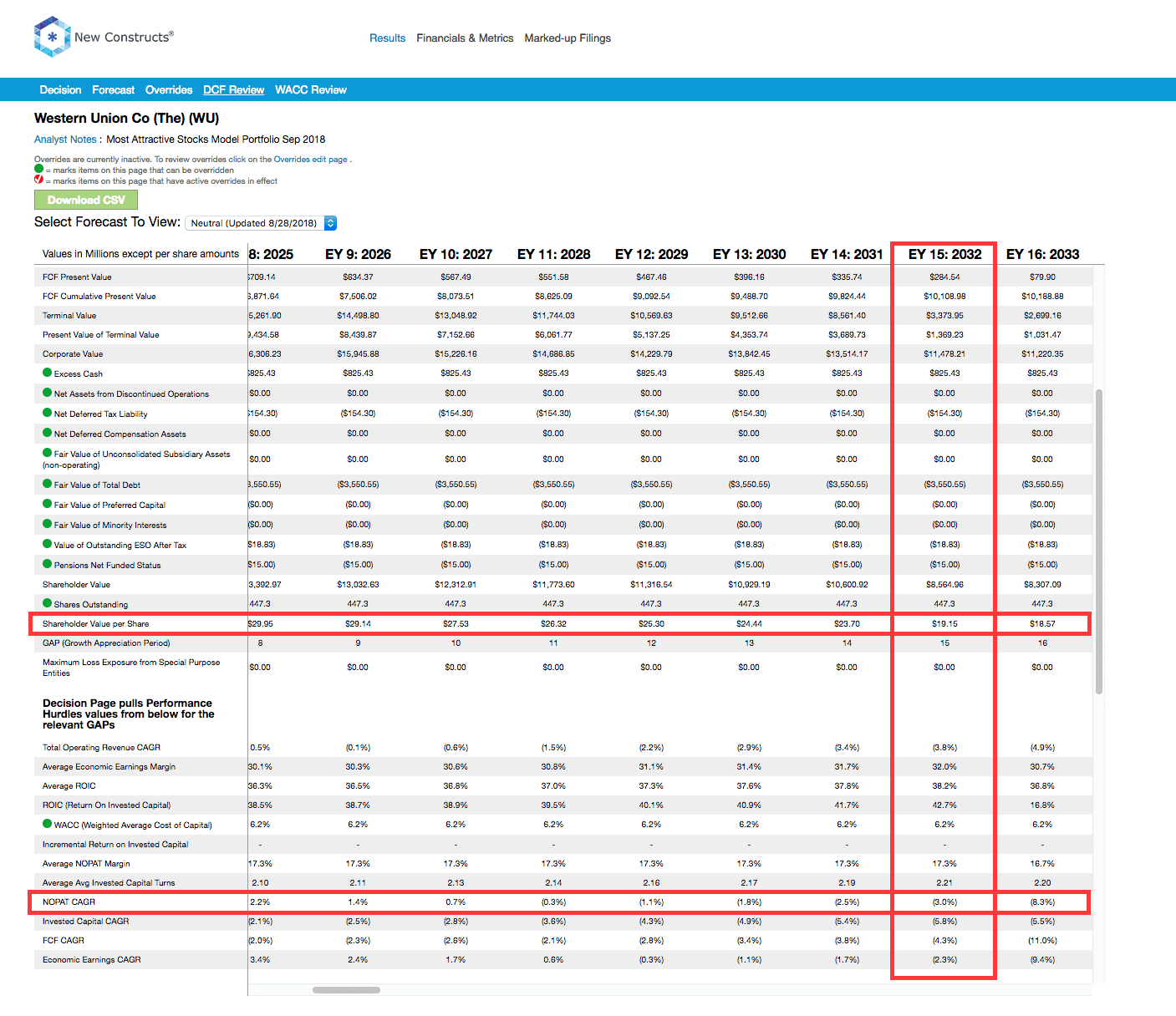Click green dot beside Fair Value of Unconsolidated Subsidiary Assets
The height and width of the screenshot is (1016, 1176).
tap(48, 453)
